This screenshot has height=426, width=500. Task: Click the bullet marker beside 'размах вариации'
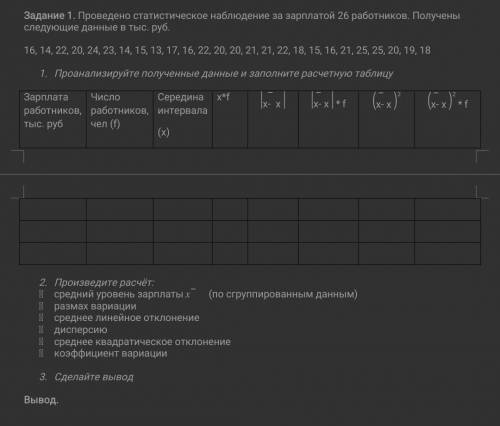[41, 306]
